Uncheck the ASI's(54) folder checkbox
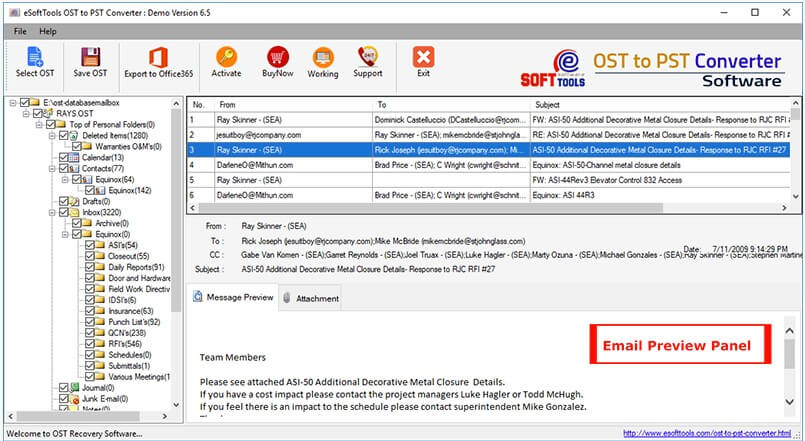 click(x=90, y=245)
